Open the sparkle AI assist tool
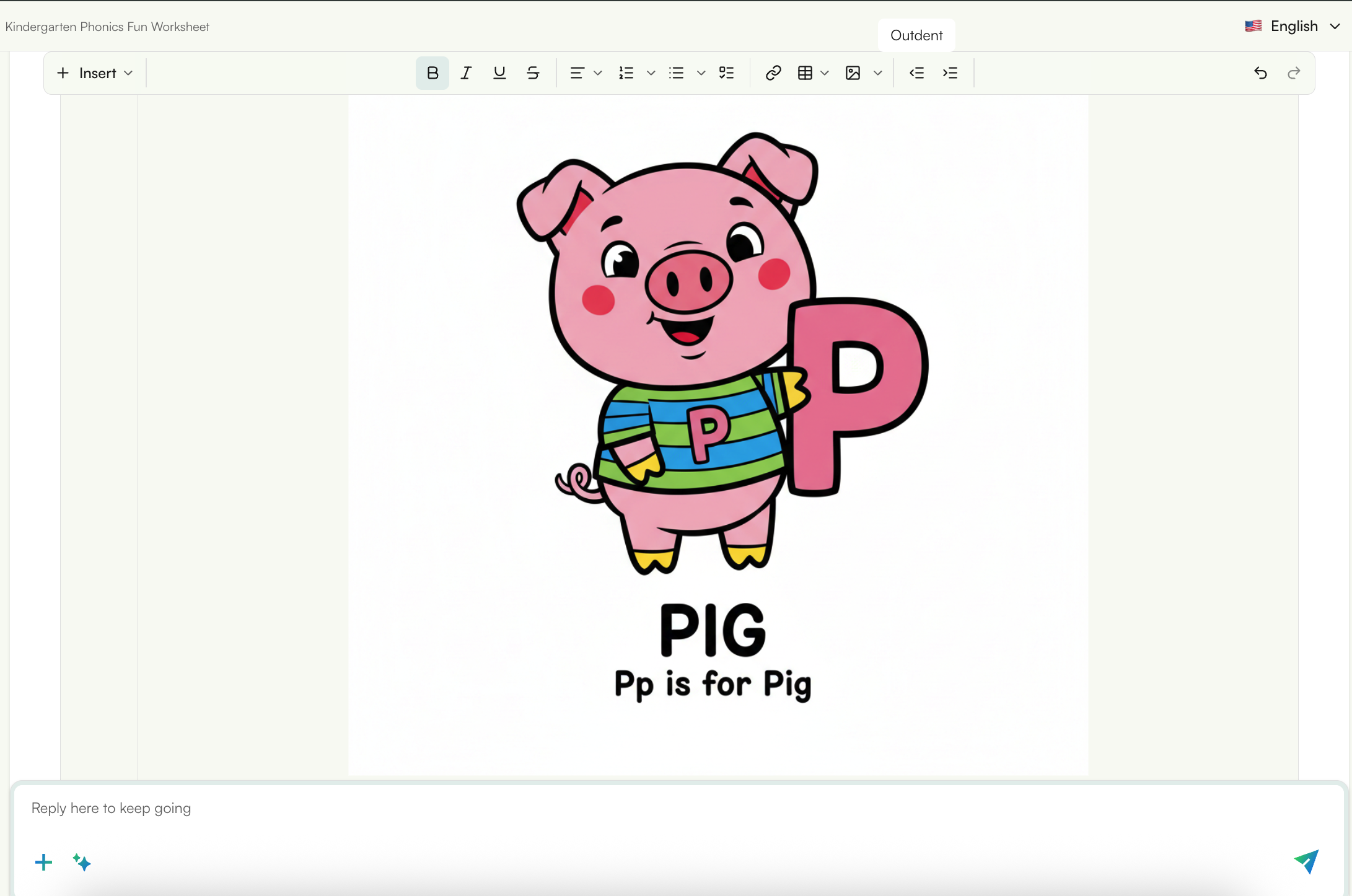The image size is (1352, 896). [81, 862]
